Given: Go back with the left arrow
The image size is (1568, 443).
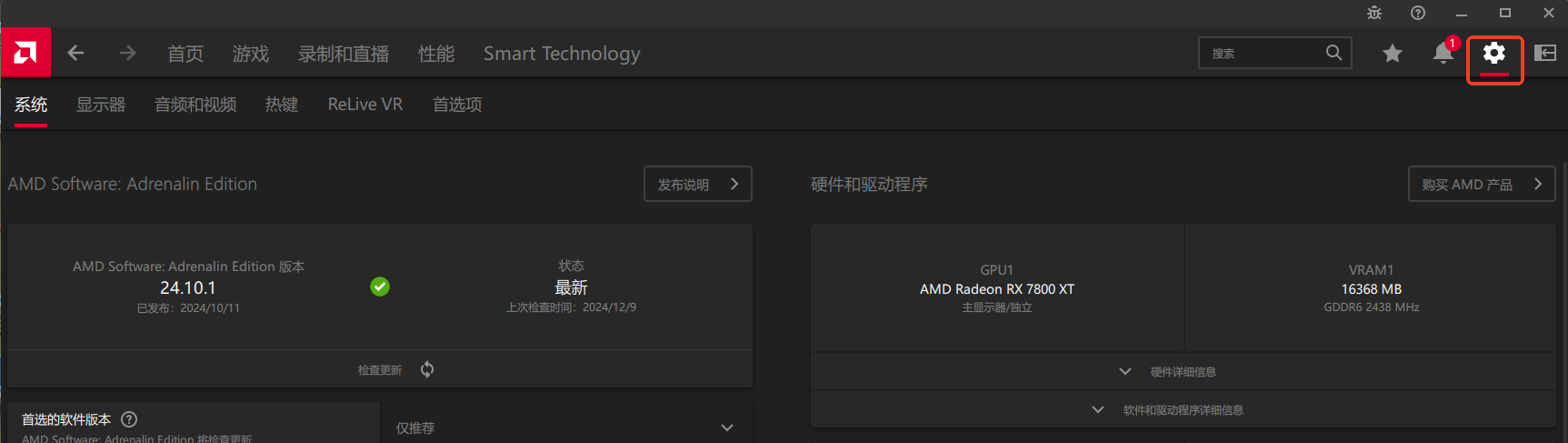Looking at the screenshot, I should point(76,54).
